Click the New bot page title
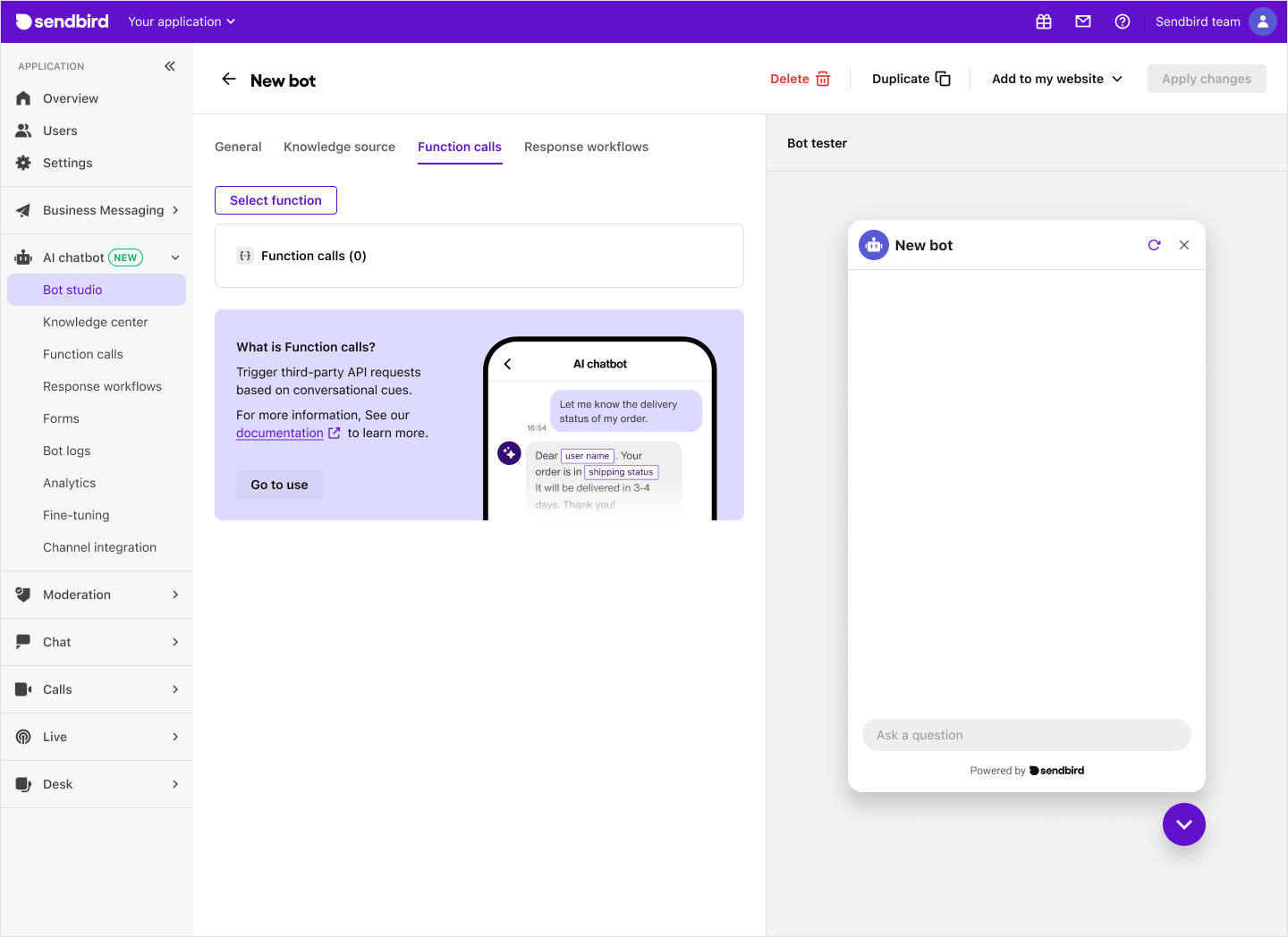 click(283, 80)
